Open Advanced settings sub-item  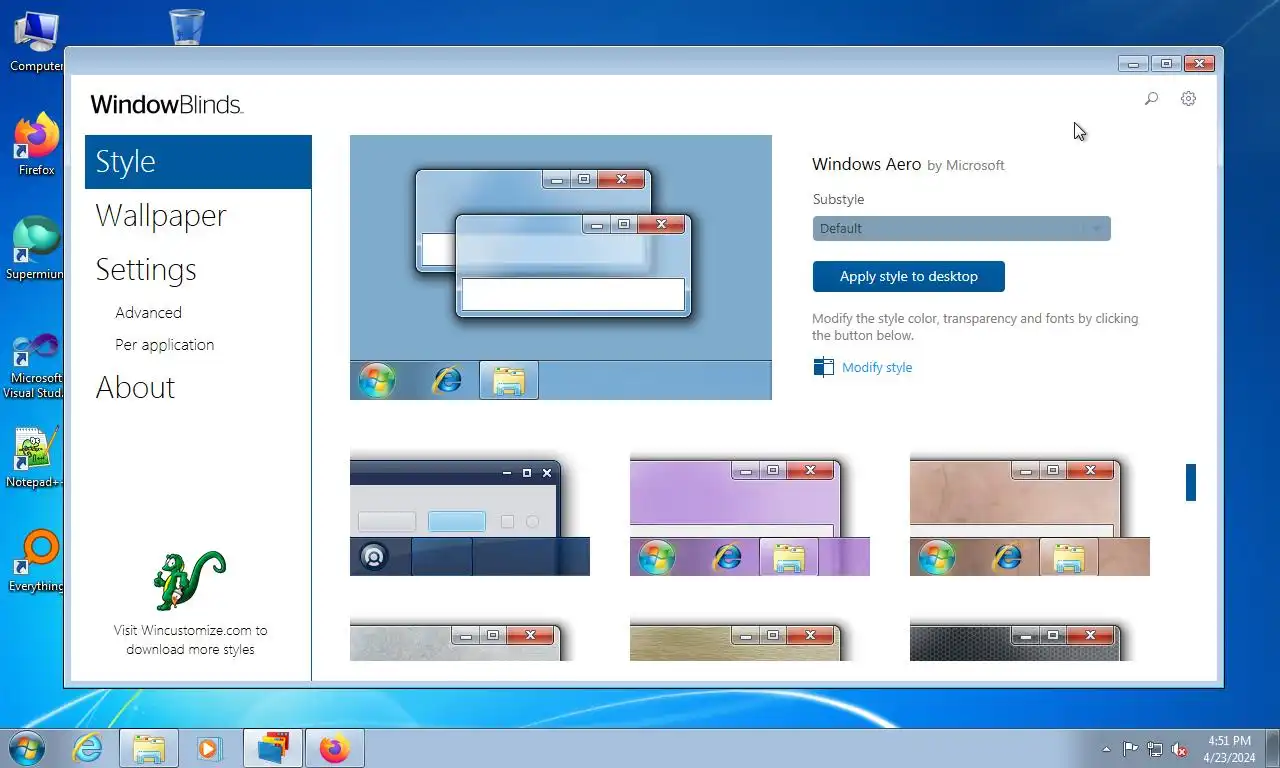coord(148,313)
